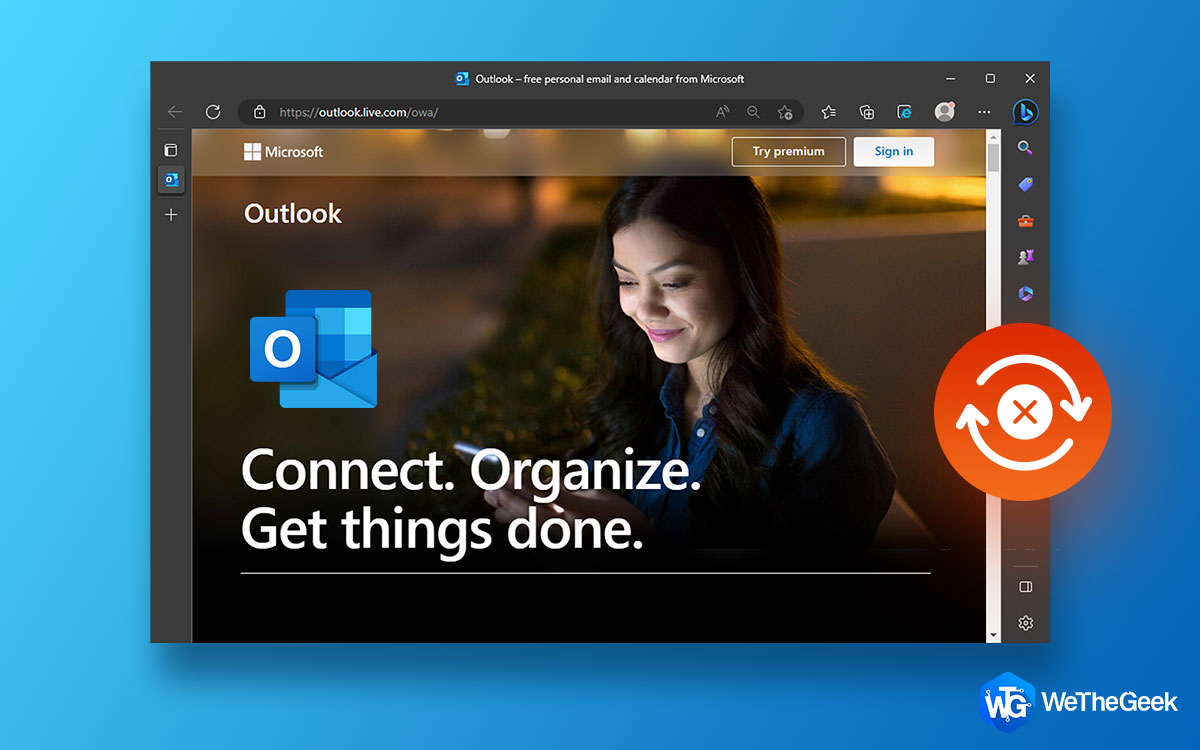Screen dimensions: 1200x750
Task: Open sidebar Games chess piece
Action: tap(1025, 257)
